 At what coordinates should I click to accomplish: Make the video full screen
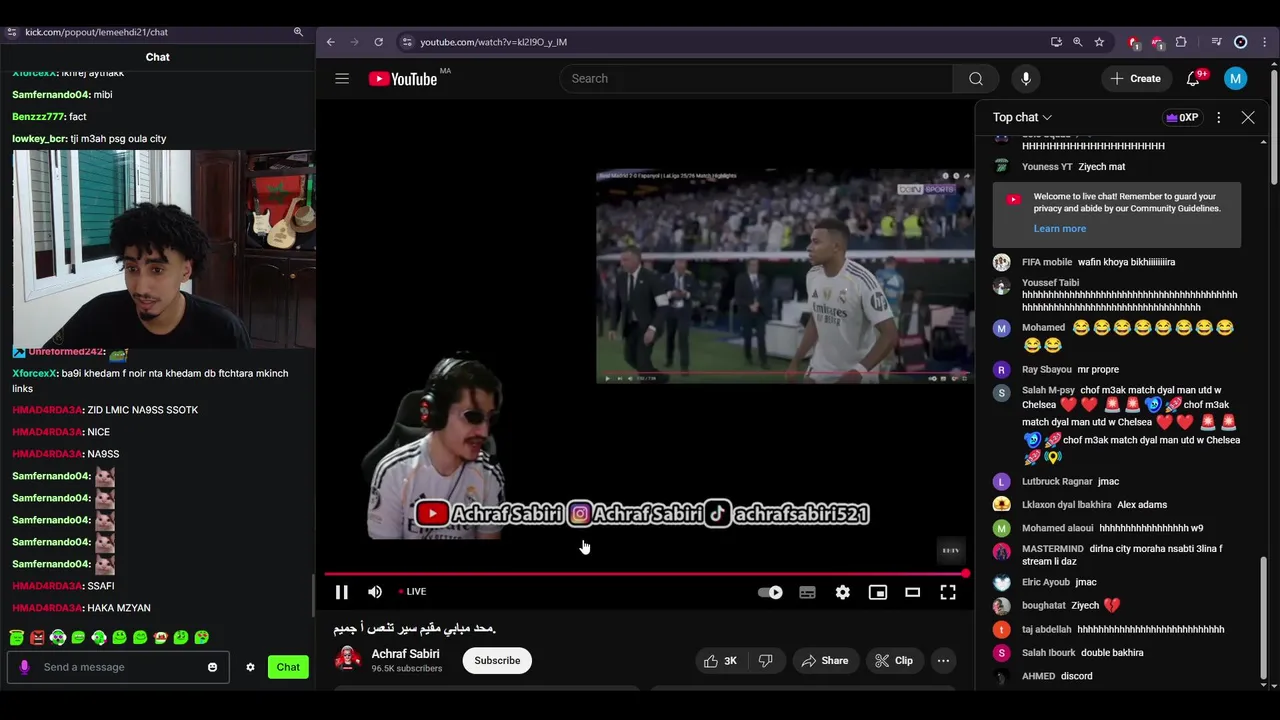click(x=948, y=592)
